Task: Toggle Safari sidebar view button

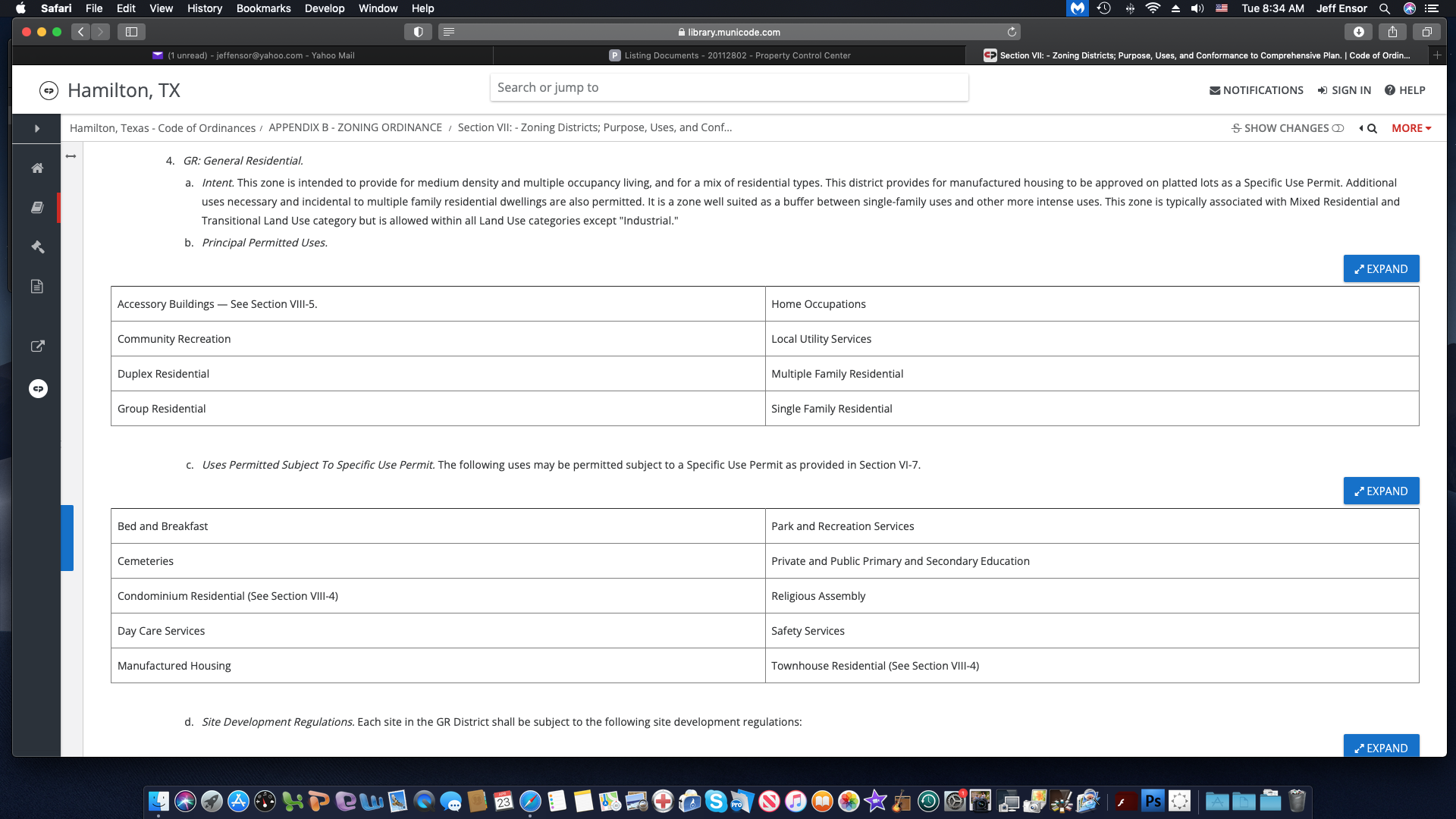Action: (x=131, y=32)
